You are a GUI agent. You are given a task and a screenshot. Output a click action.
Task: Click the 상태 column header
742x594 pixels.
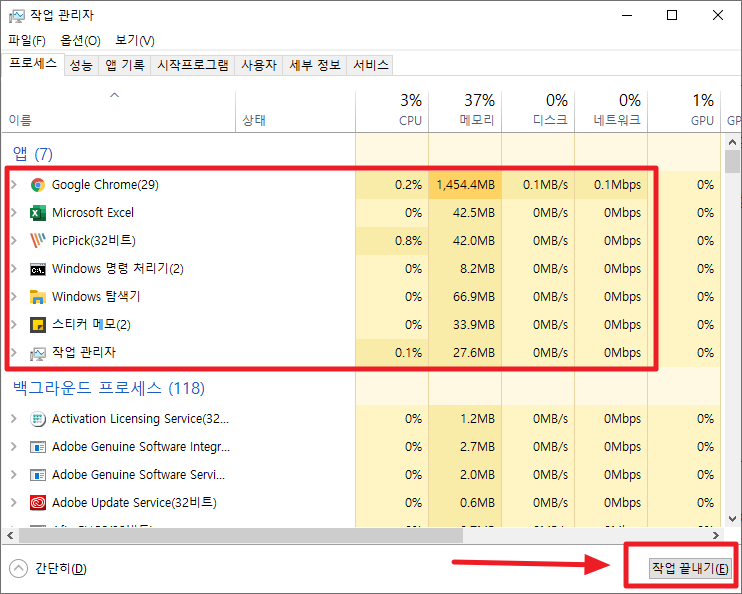click(295, 111)
